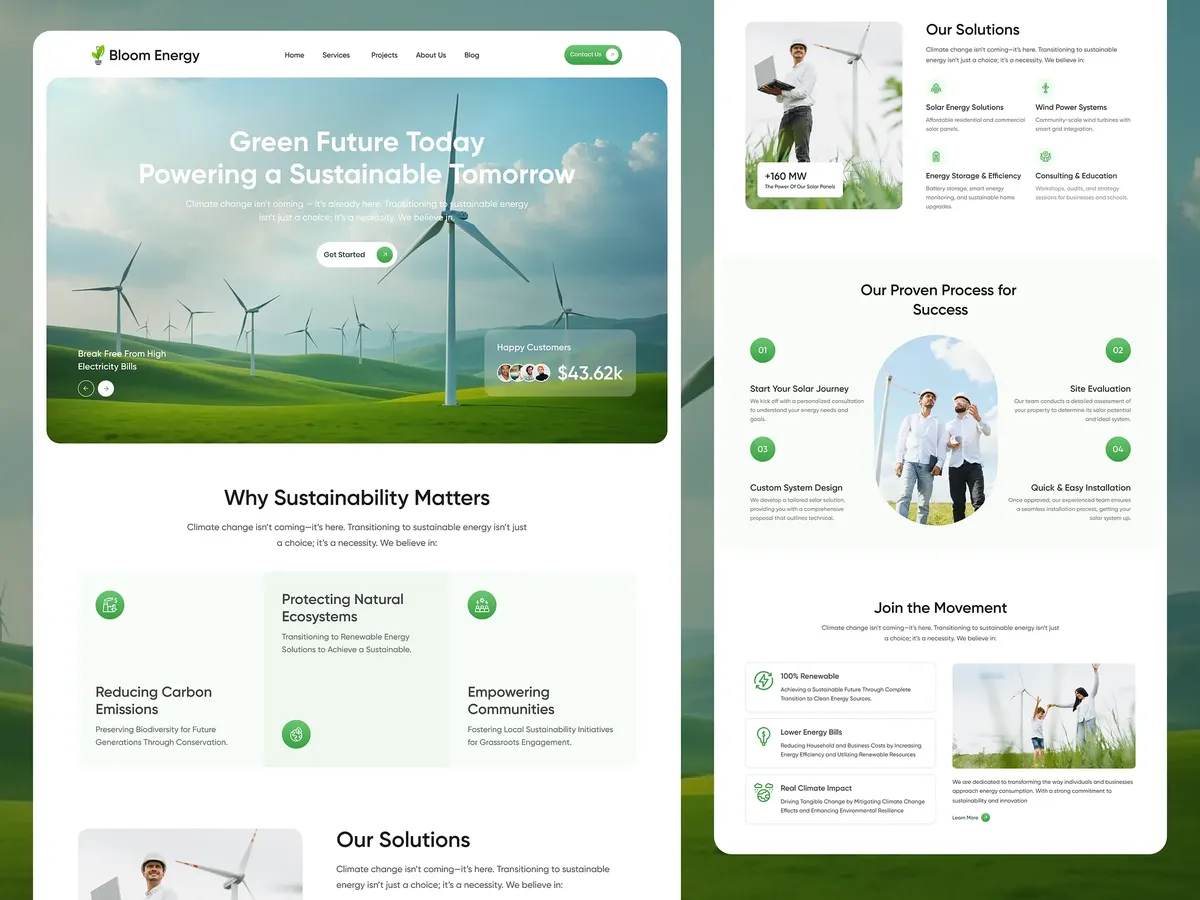Click the Contact Us button
This screenshot has height=900, width=1200.
point(593,54)
